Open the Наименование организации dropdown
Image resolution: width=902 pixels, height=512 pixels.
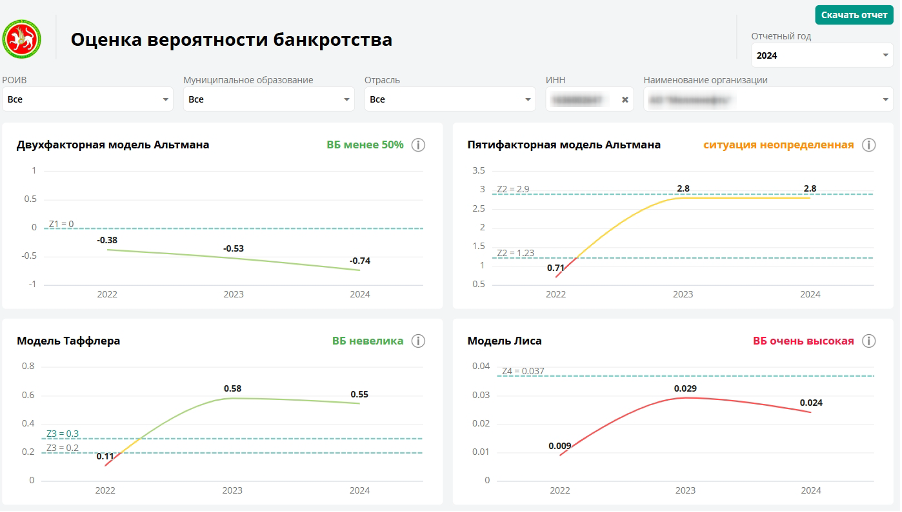coord(770,100)
